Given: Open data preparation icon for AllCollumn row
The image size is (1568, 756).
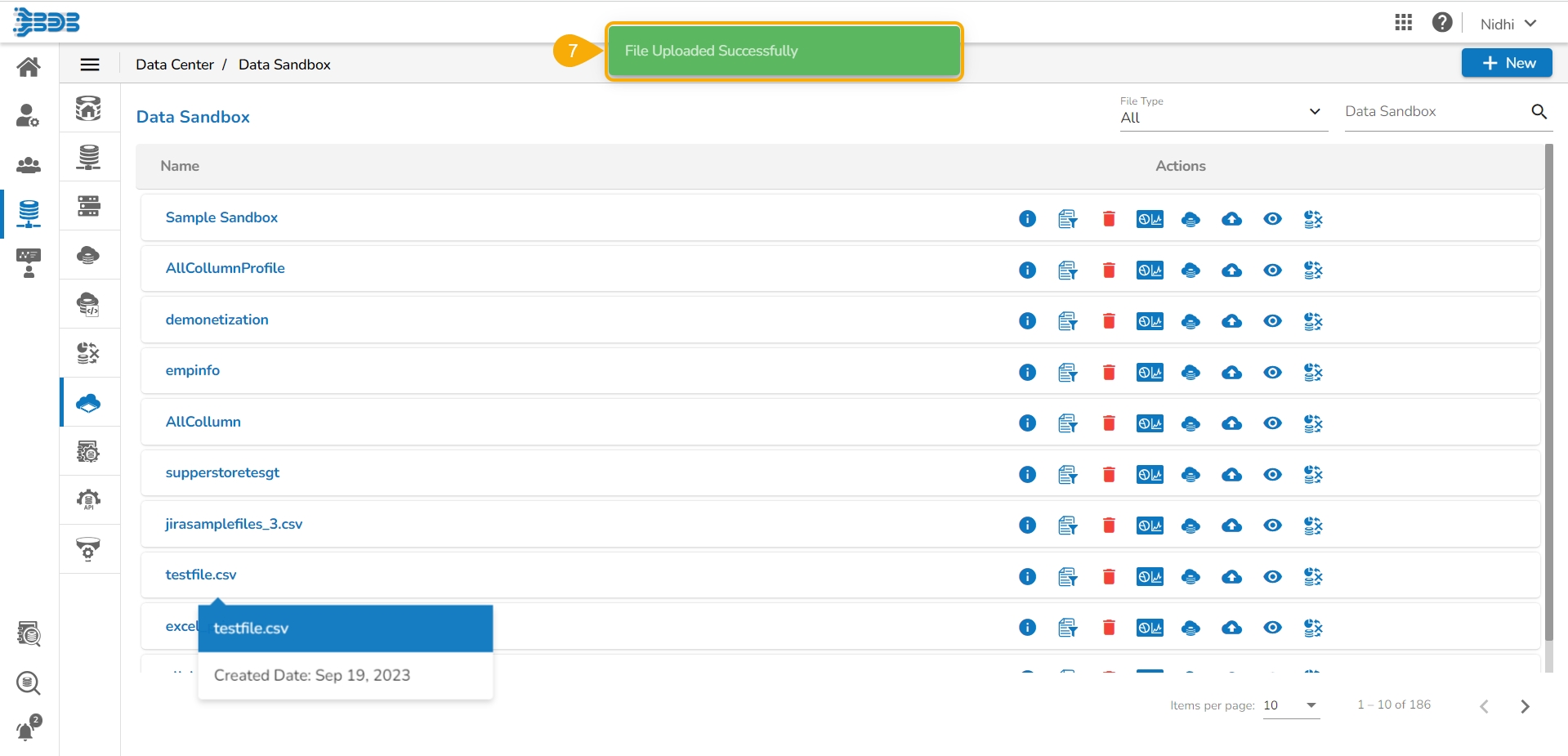Looking at the screenshot, I should [1313, 423].
